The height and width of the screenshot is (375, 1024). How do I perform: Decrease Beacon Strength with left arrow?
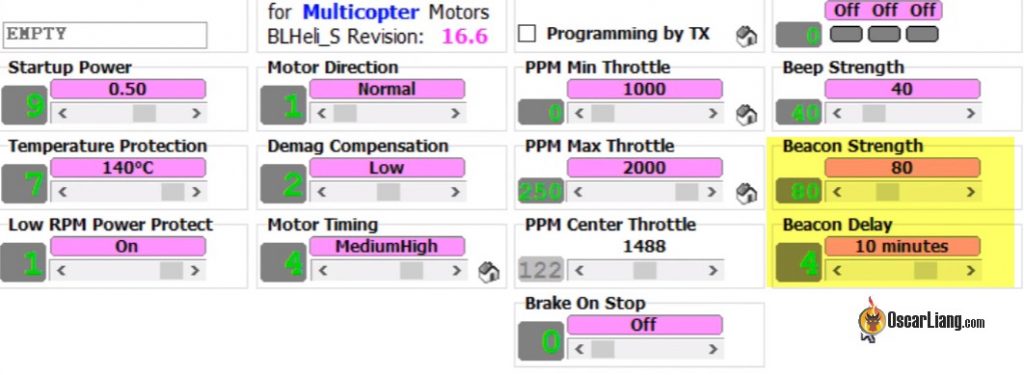click(837, 192)
